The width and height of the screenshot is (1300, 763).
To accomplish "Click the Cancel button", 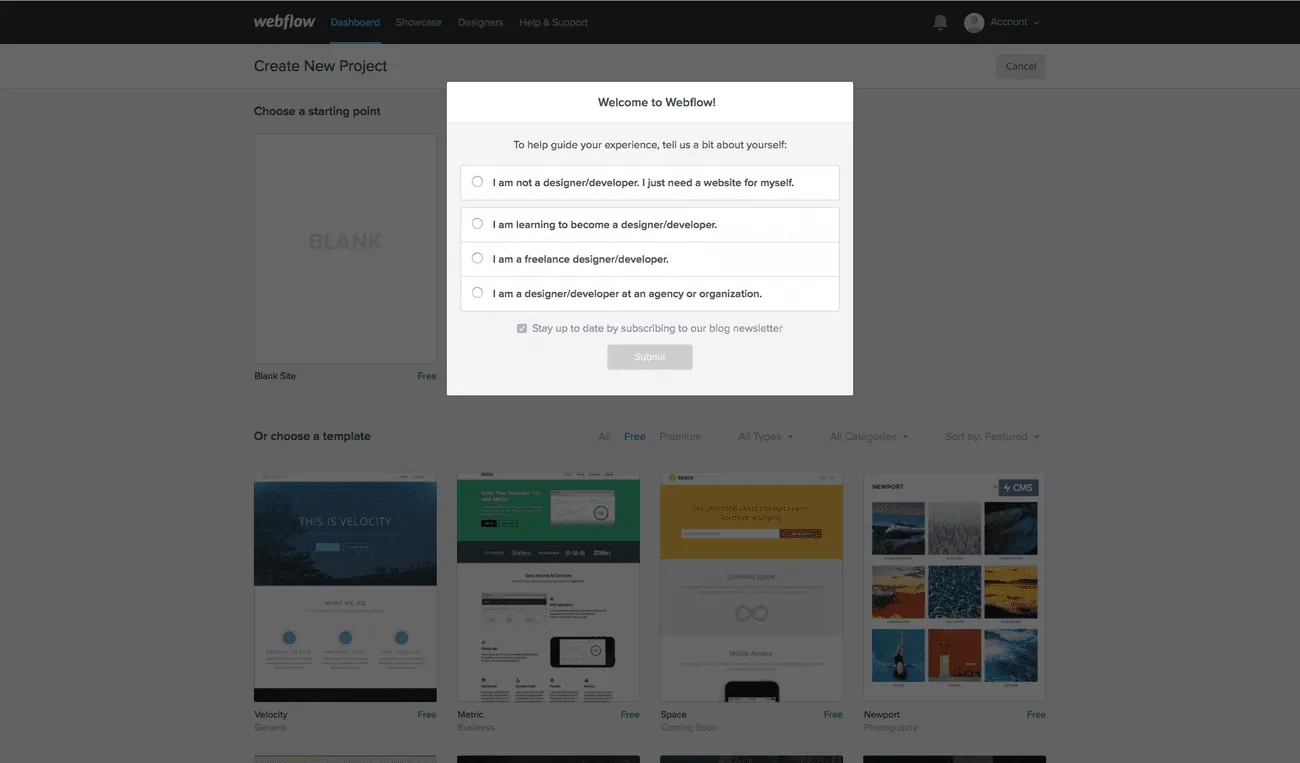I will (x=1021, y=66).
